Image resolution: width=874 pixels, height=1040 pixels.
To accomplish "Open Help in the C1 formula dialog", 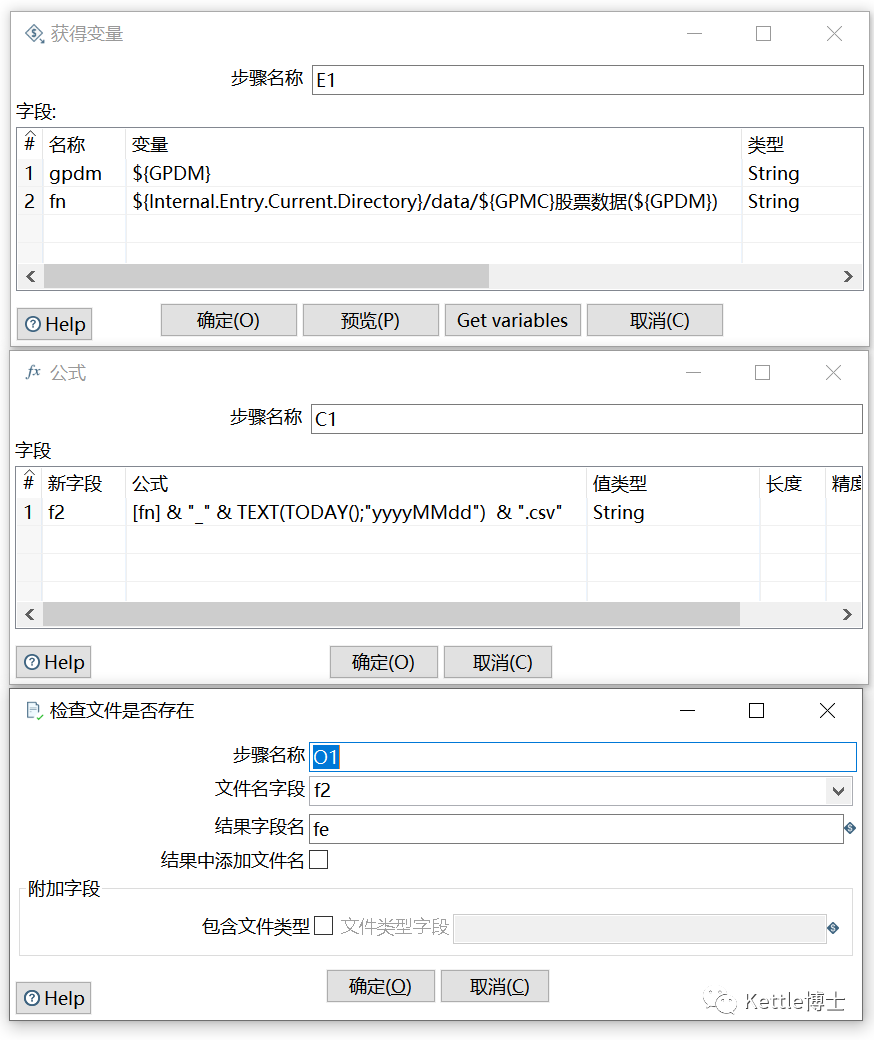I will 54,662.
